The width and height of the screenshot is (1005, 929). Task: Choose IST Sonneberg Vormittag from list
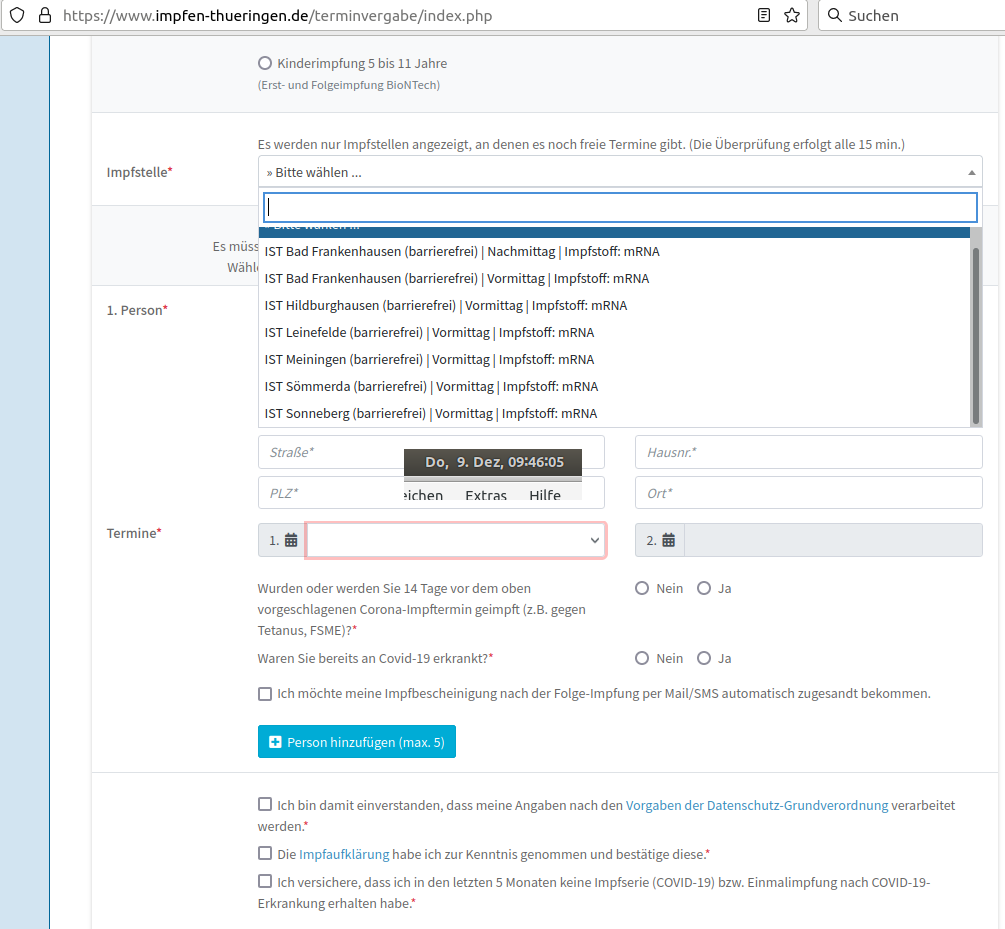click(430, 413)
